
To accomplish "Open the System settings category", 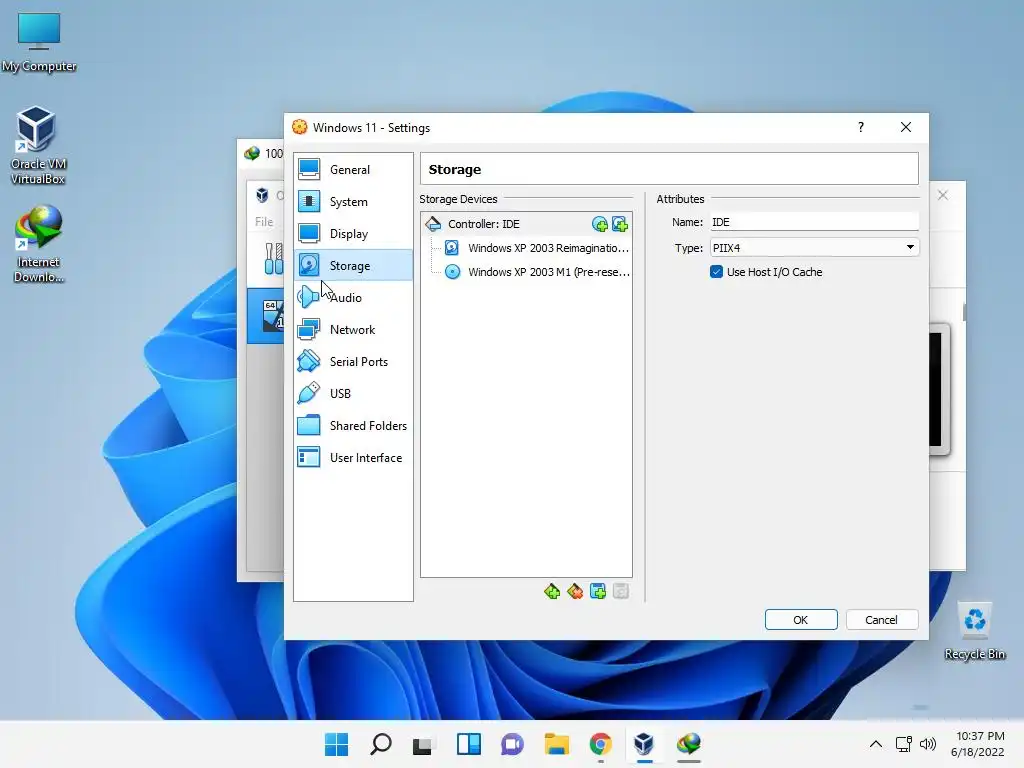I will coord(353,202).
